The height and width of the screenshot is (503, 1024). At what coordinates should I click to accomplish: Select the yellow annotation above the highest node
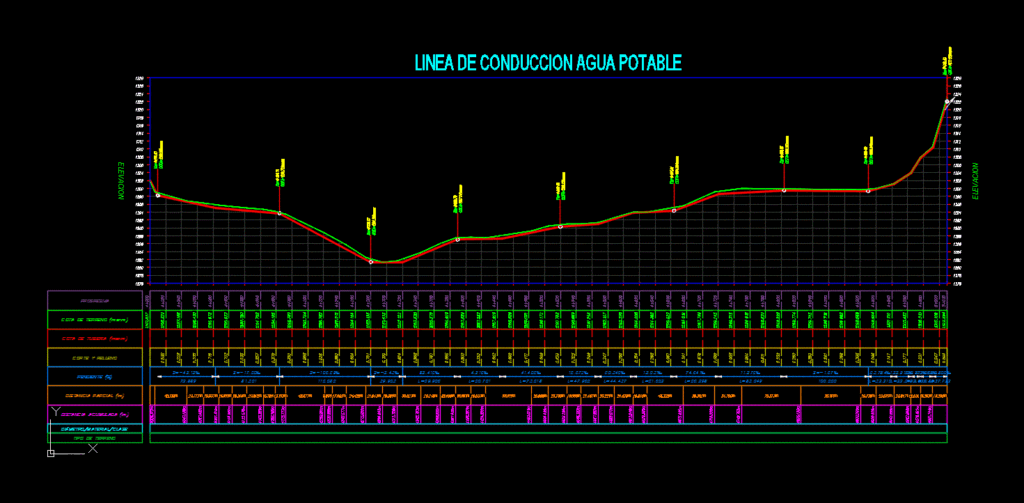(948, 61)
